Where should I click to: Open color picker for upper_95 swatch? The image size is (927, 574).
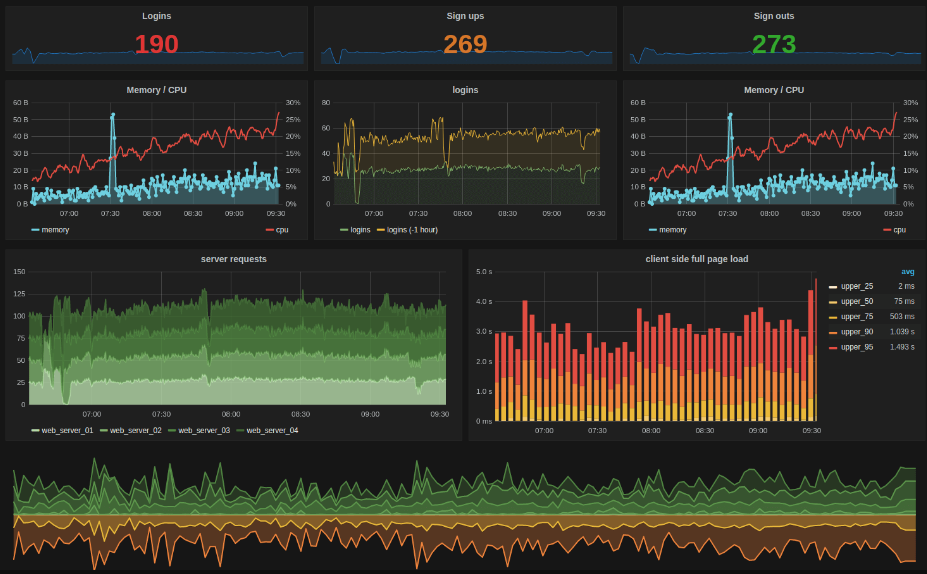pyautogui.click(x=833, y=349)
